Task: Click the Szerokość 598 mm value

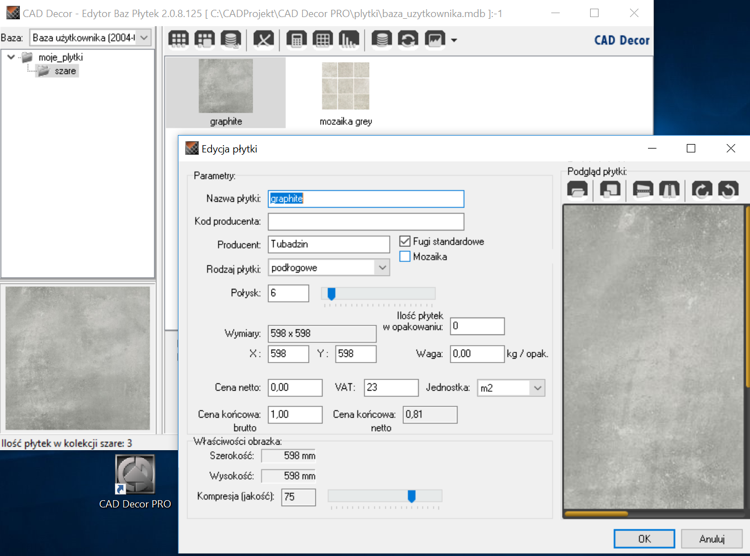Action: pyautogui.click(x=288, y=456)
